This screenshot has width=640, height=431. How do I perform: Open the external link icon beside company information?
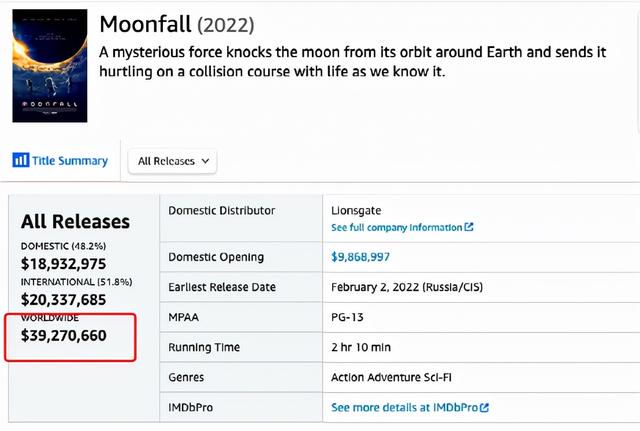click(469, 227)
